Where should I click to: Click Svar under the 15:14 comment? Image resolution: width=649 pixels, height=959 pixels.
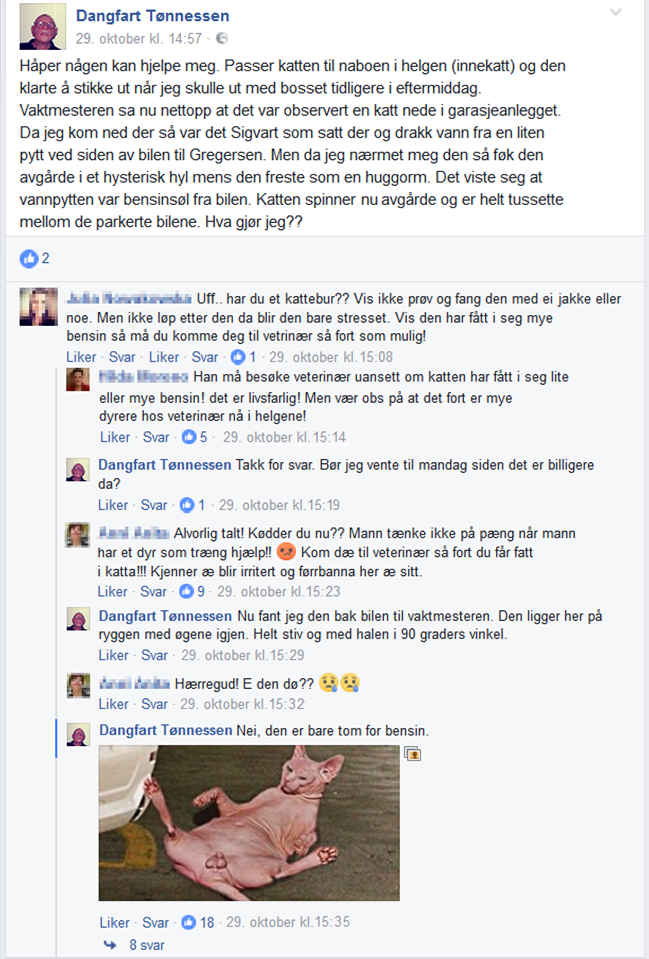point(156,437)
